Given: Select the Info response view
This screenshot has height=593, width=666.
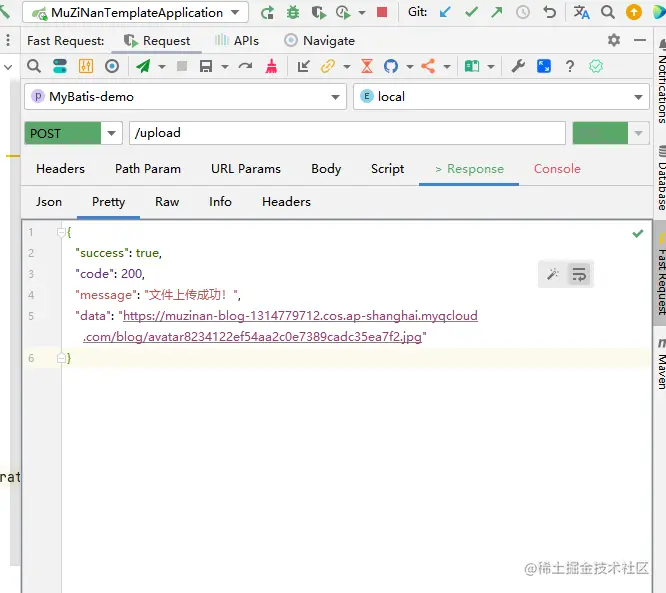Looking at the screenshot, I should point(220,202).
